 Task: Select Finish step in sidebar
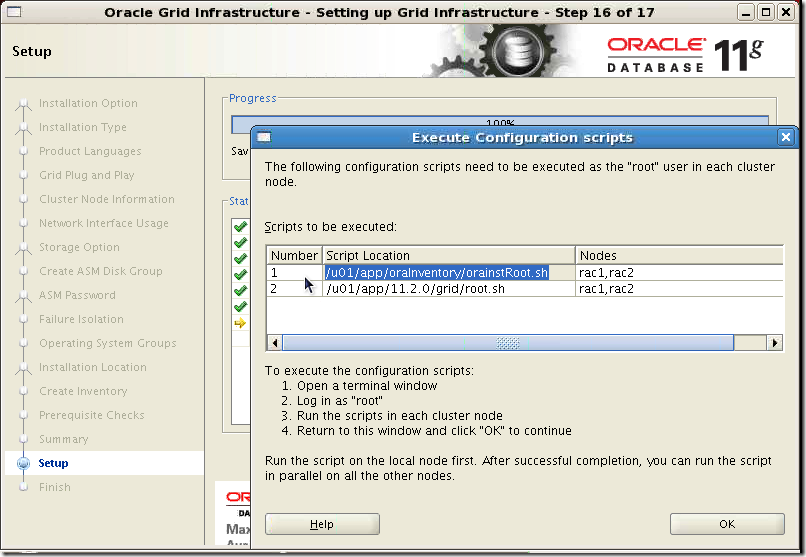pos(54,487)
